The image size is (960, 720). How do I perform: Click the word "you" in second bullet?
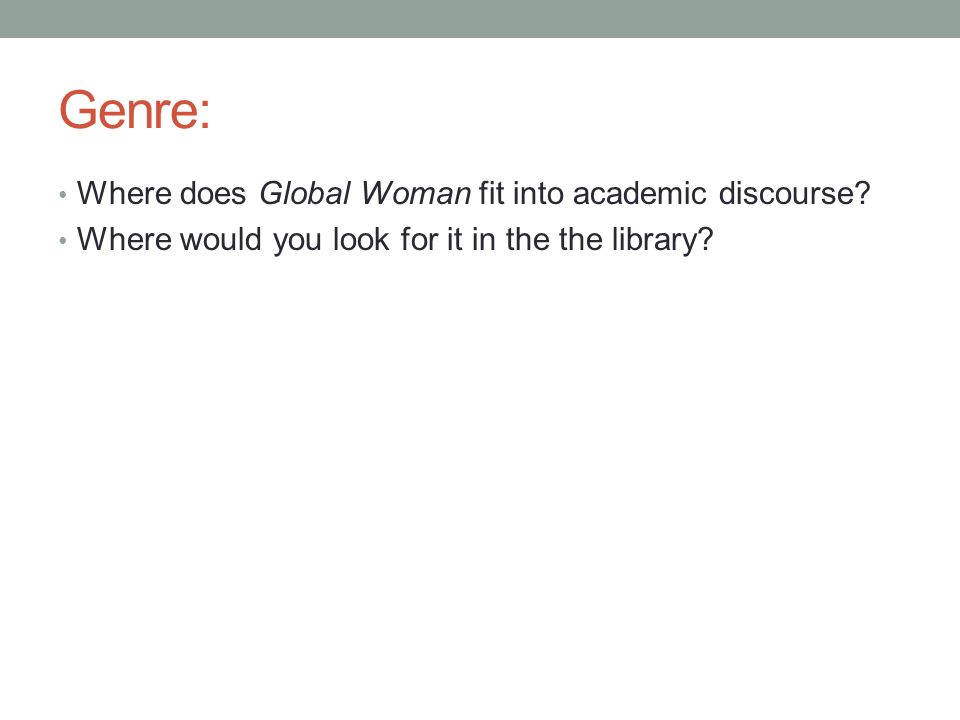pos(297,242)
